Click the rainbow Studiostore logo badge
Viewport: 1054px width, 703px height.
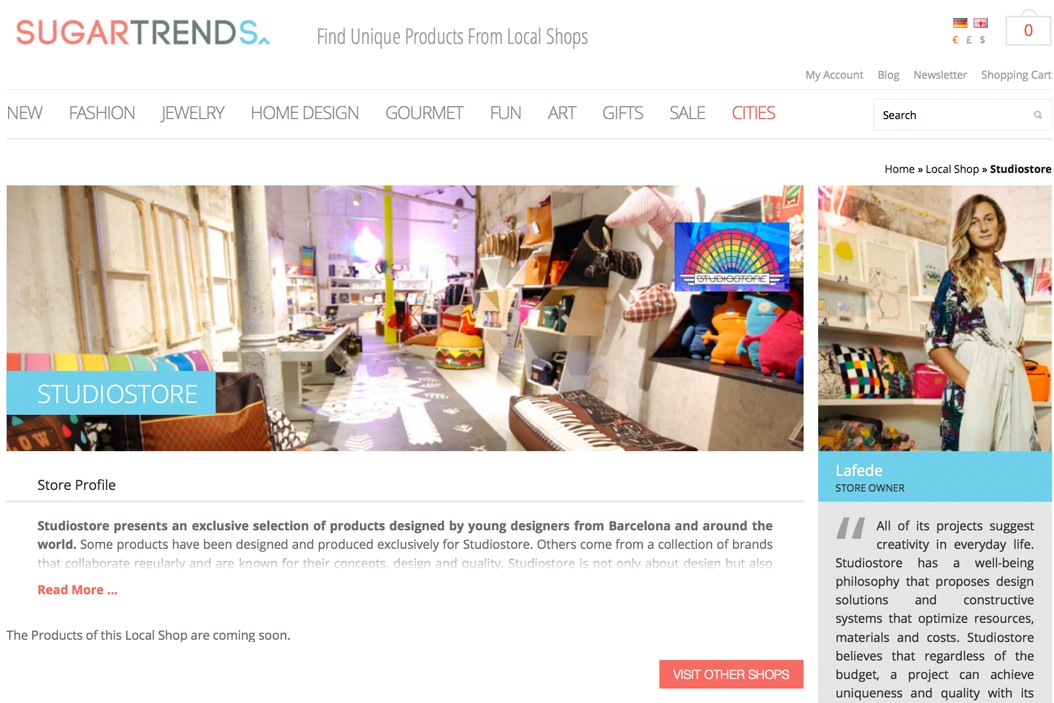click(x=732, y=257)
